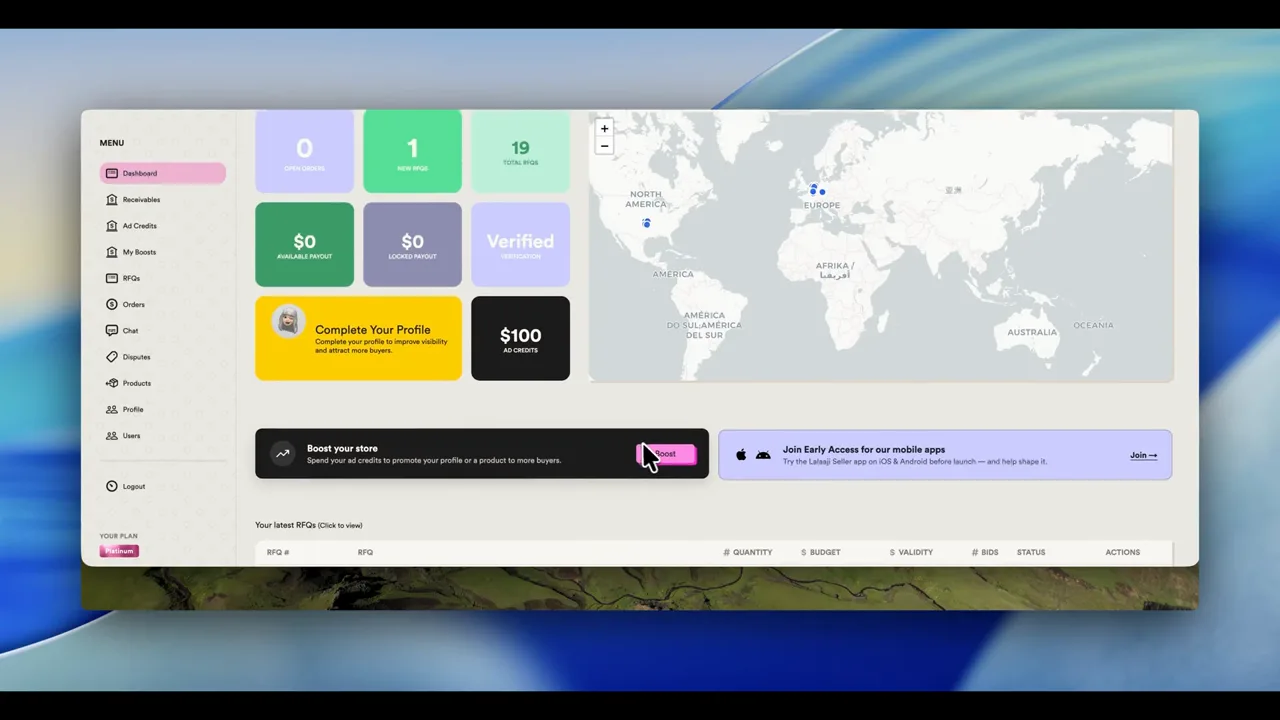Click the Android logo icon

(x=763, y=455)
